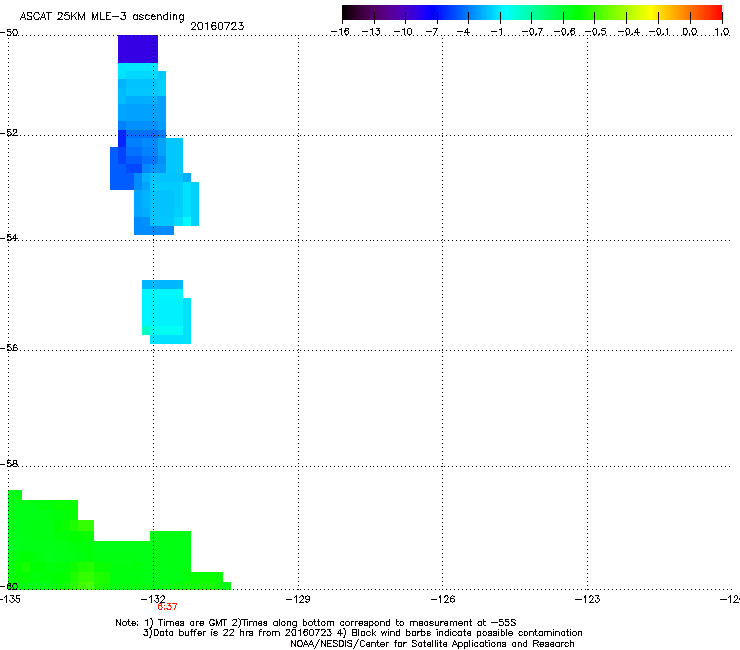
Task: Click the colorbar tick label '-0.7'
Action: (x=532, y=32)
